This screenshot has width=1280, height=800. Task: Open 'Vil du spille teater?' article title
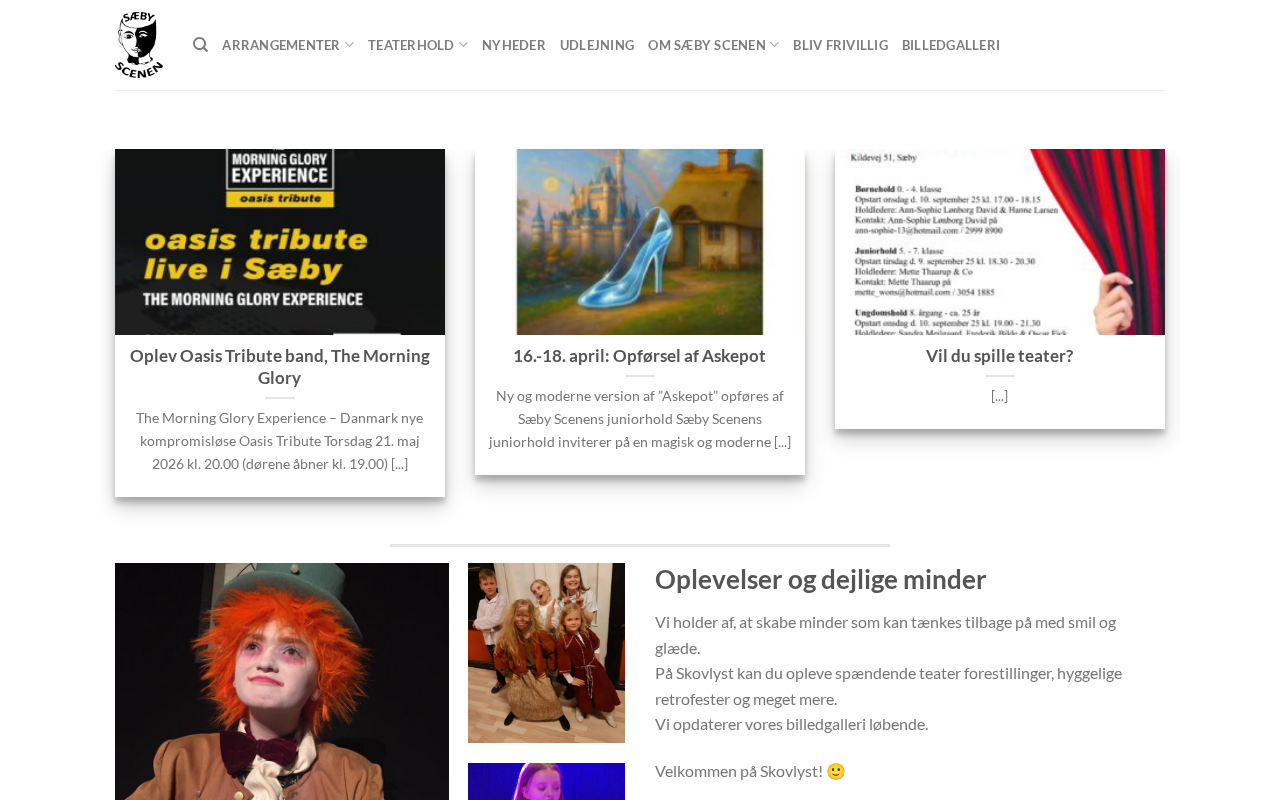click(x=1000, y=356)
